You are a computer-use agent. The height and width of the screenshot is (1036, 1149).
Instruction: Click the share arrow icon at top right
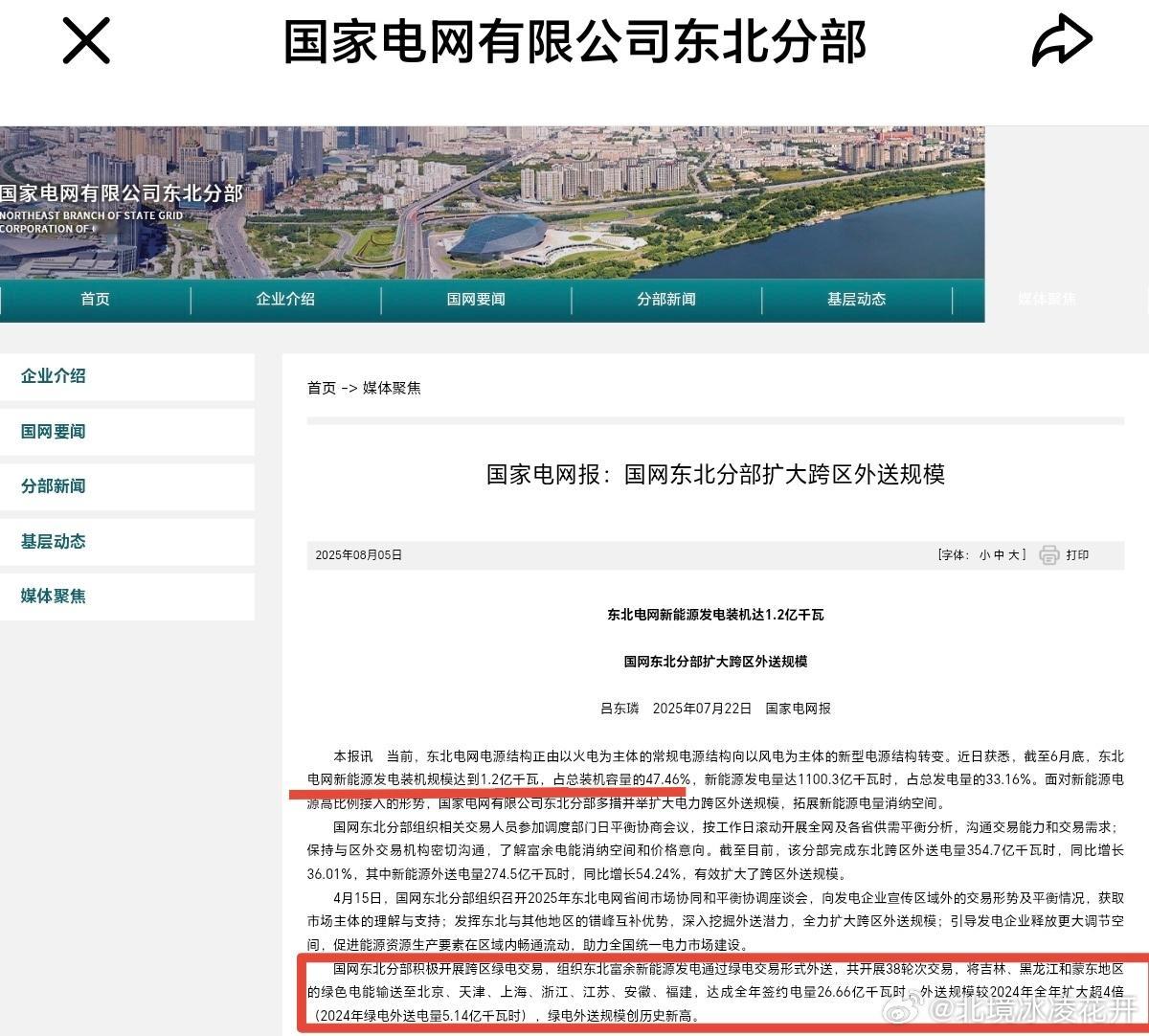[1061, 40]
